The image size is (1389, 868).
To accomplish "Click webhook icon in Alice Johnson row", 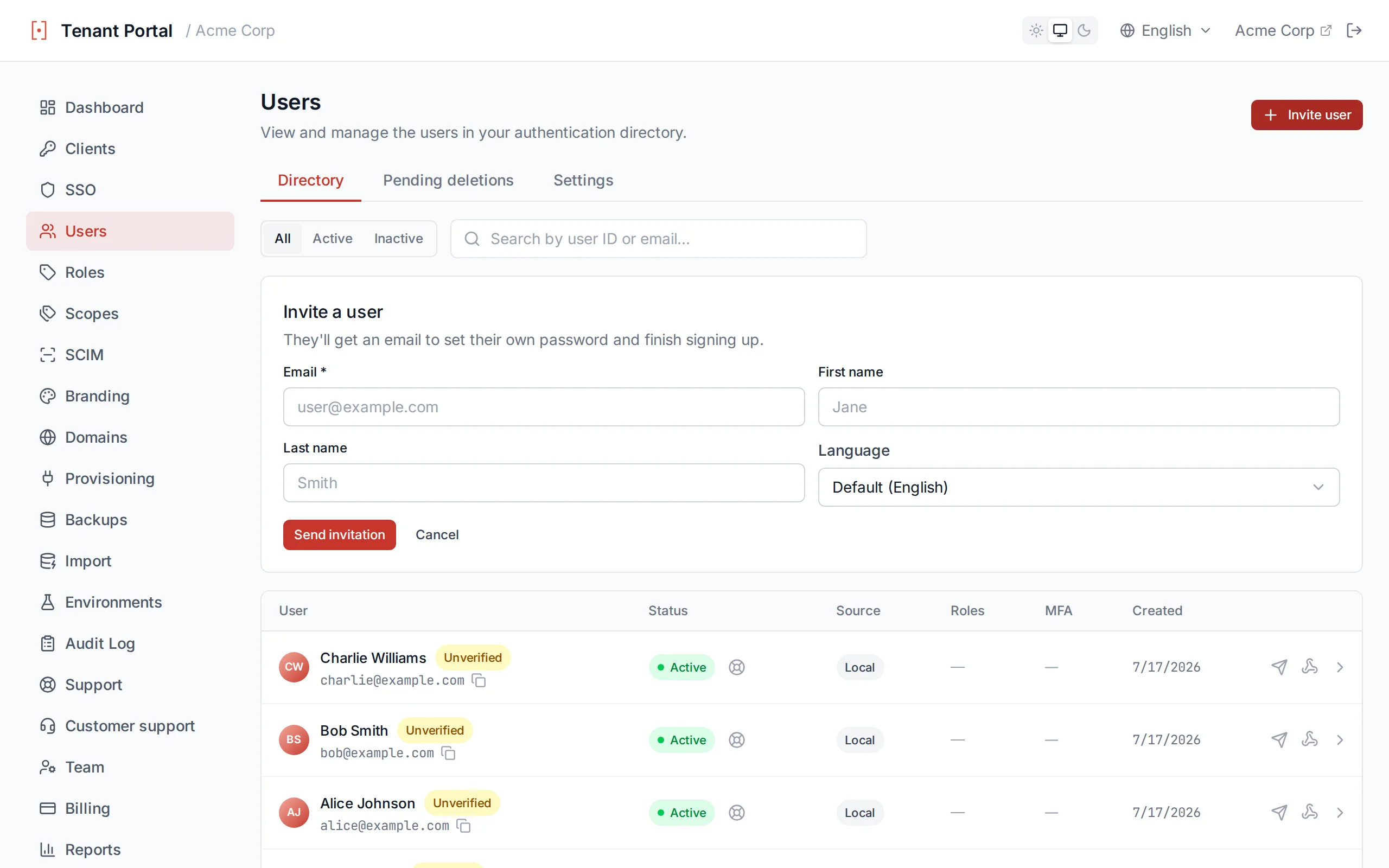I will (x=1309, y=812).
